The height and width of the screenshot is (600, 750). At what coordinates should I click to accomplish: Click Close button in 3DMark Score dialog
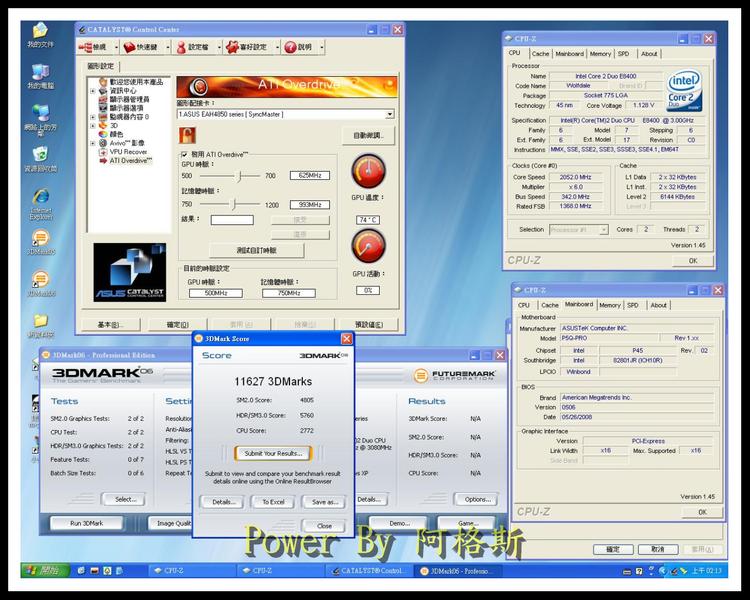(324, 525)
